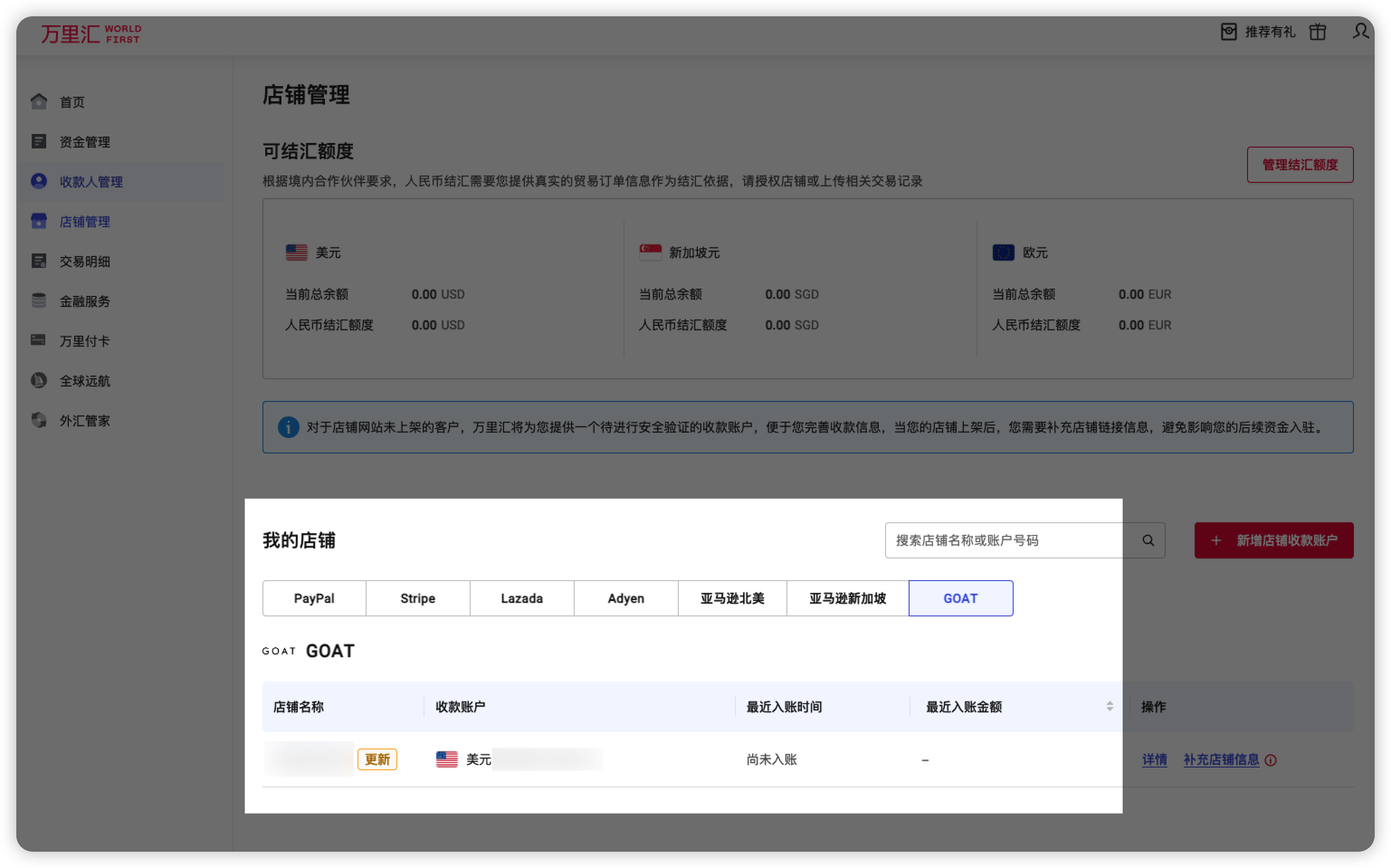Select the 资金管理 sidebar icon
This screenshot has height=868, width=1391.
point(38,142)
